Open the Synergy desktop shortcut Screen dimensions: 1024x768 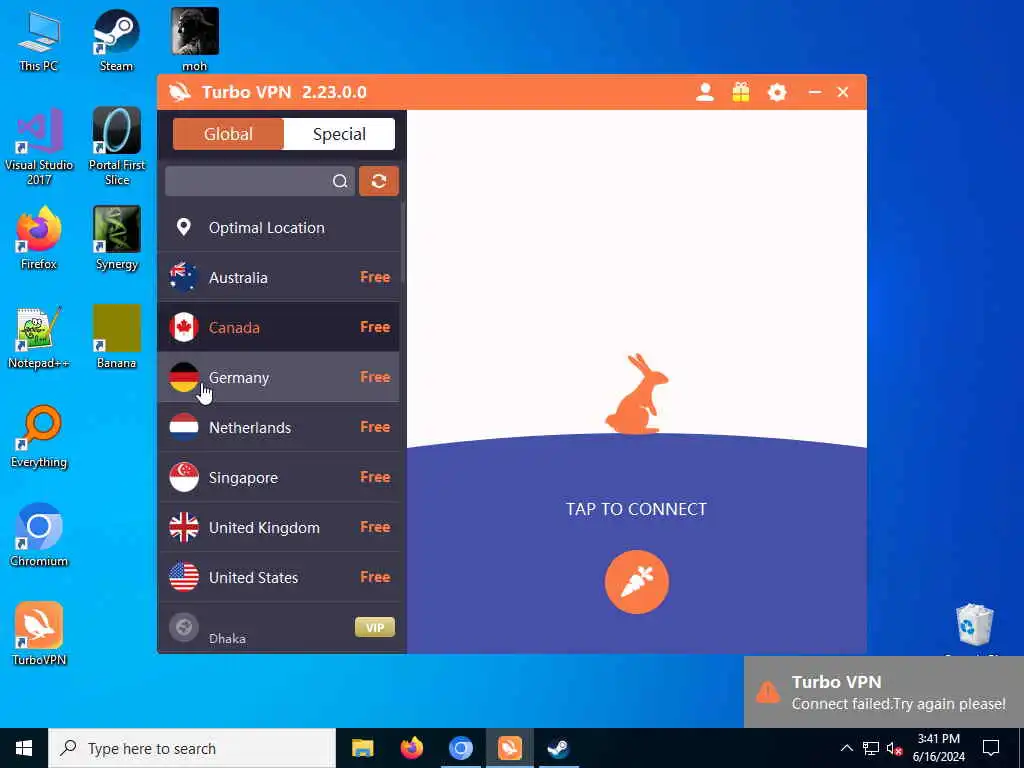tap(117, 239)
